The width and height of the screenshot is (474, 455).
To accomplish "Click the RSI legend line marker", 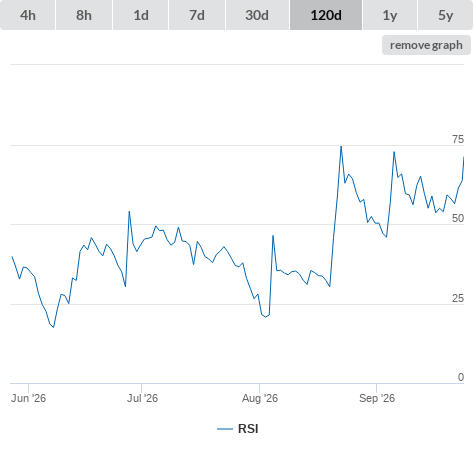I will pos(225,429).
